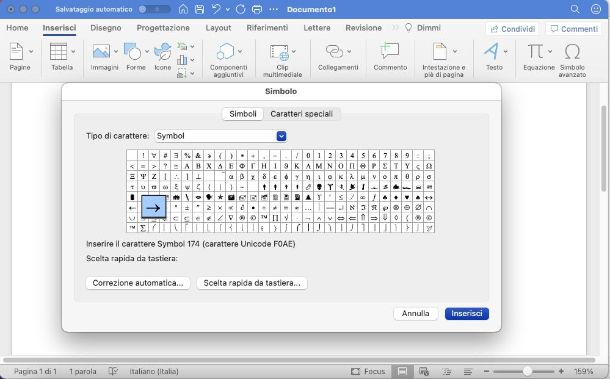Click Annulla to cancel the dialog
The height and width of the screenshot is (379, 610).
[415, 314]
